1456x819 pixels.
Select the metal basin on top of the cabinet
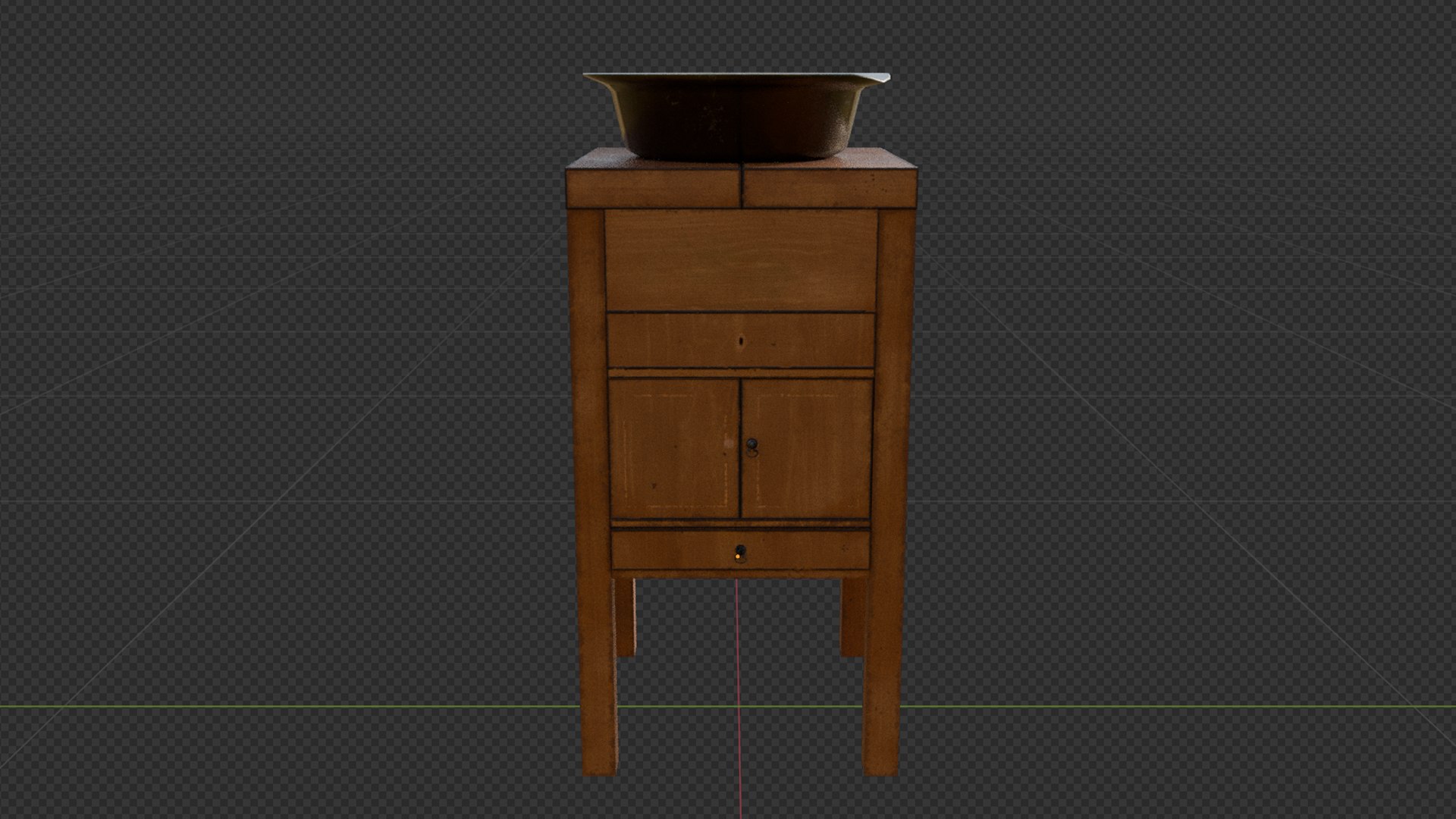(736, 116)
